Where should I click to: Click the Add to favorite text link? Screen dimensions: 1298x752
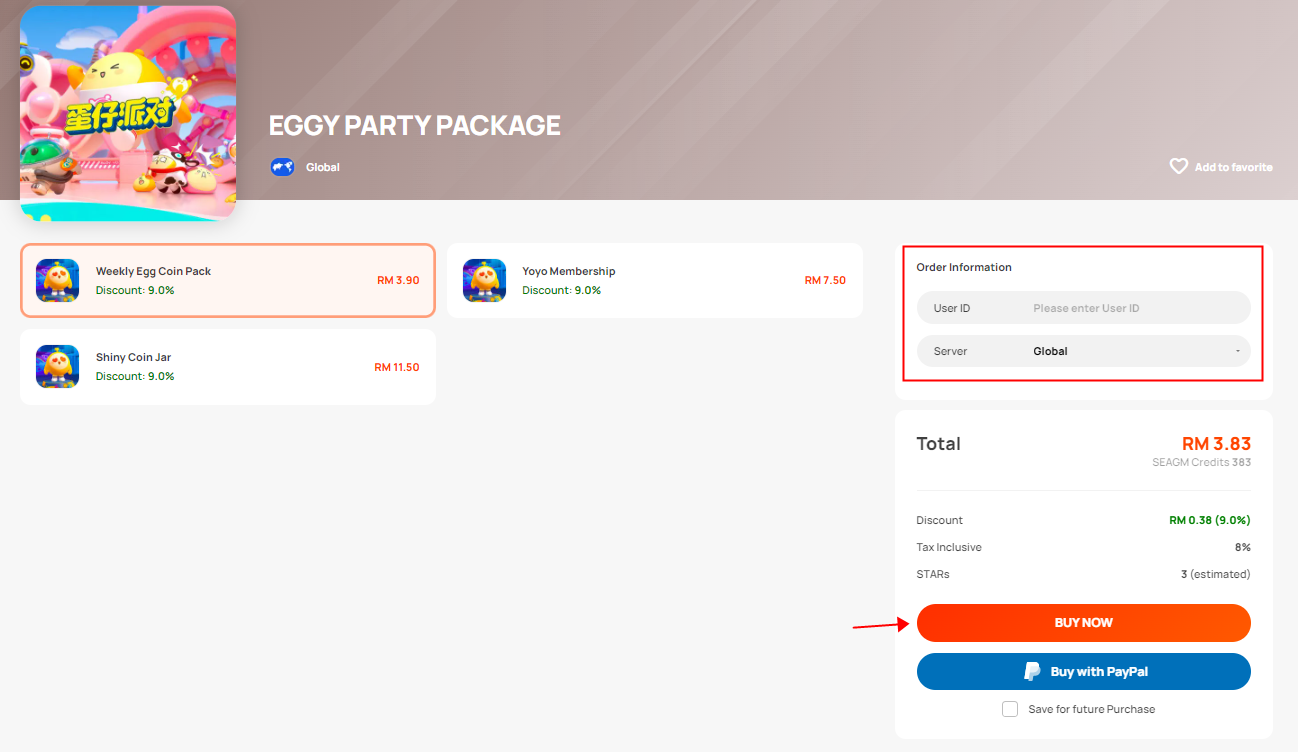pos(1233,167)
